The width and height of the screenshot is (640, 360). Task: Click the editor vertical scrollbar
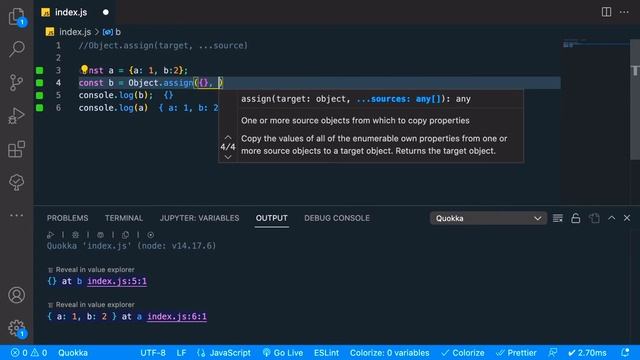point(635,100)
